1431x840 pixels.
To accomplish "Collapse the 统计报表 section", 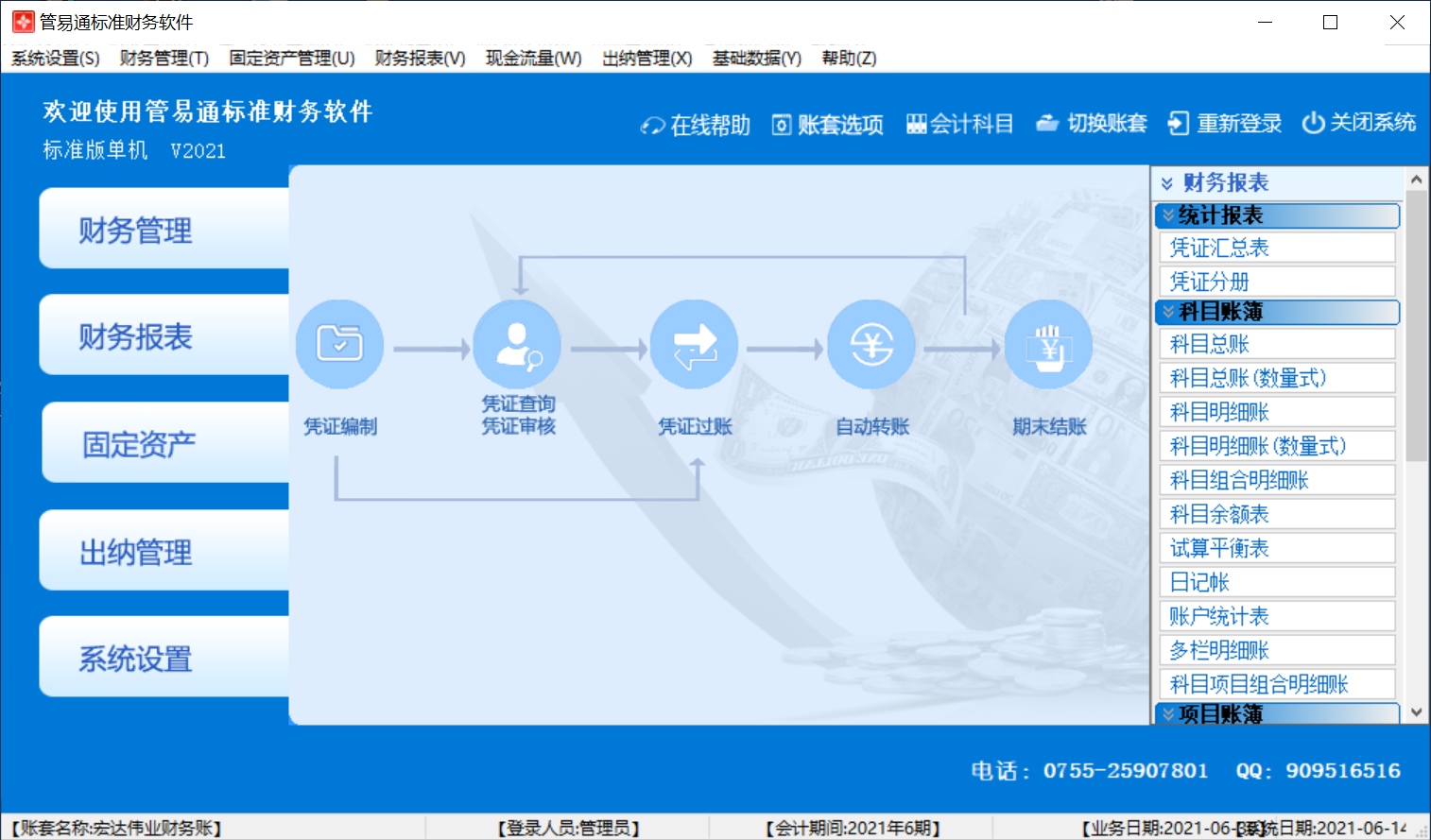I will coord(1169,215).
